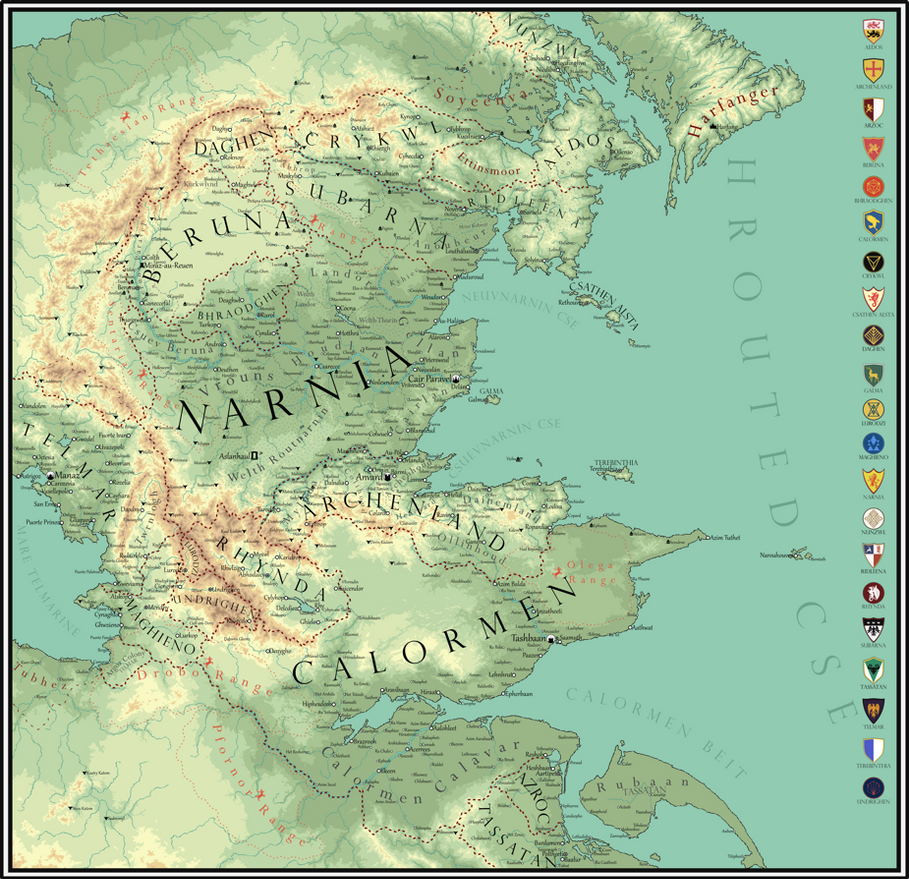909x879 pixels.
Task: Select the Terebinthia blue and white shield
Action: [x=874, y=750]
